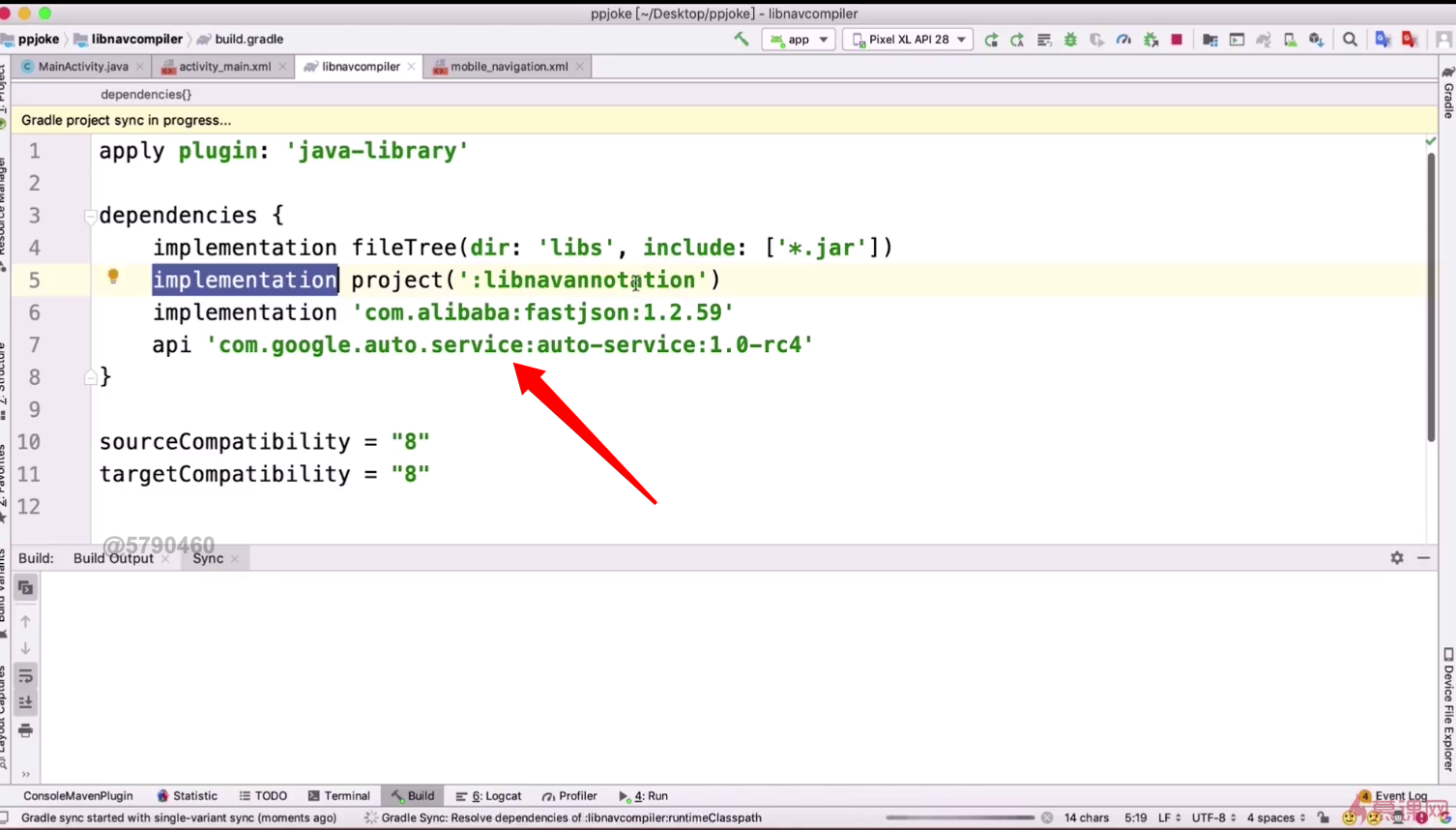Click the red translate icon

click(1410, 40)
